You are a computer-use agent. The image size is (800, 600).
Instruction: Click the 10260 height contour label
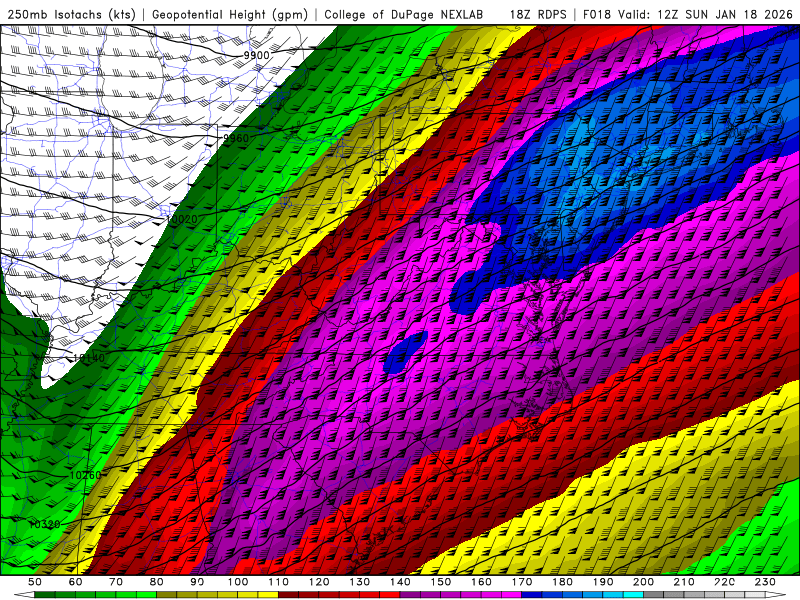pyautogui.click(x=85, y=475)
